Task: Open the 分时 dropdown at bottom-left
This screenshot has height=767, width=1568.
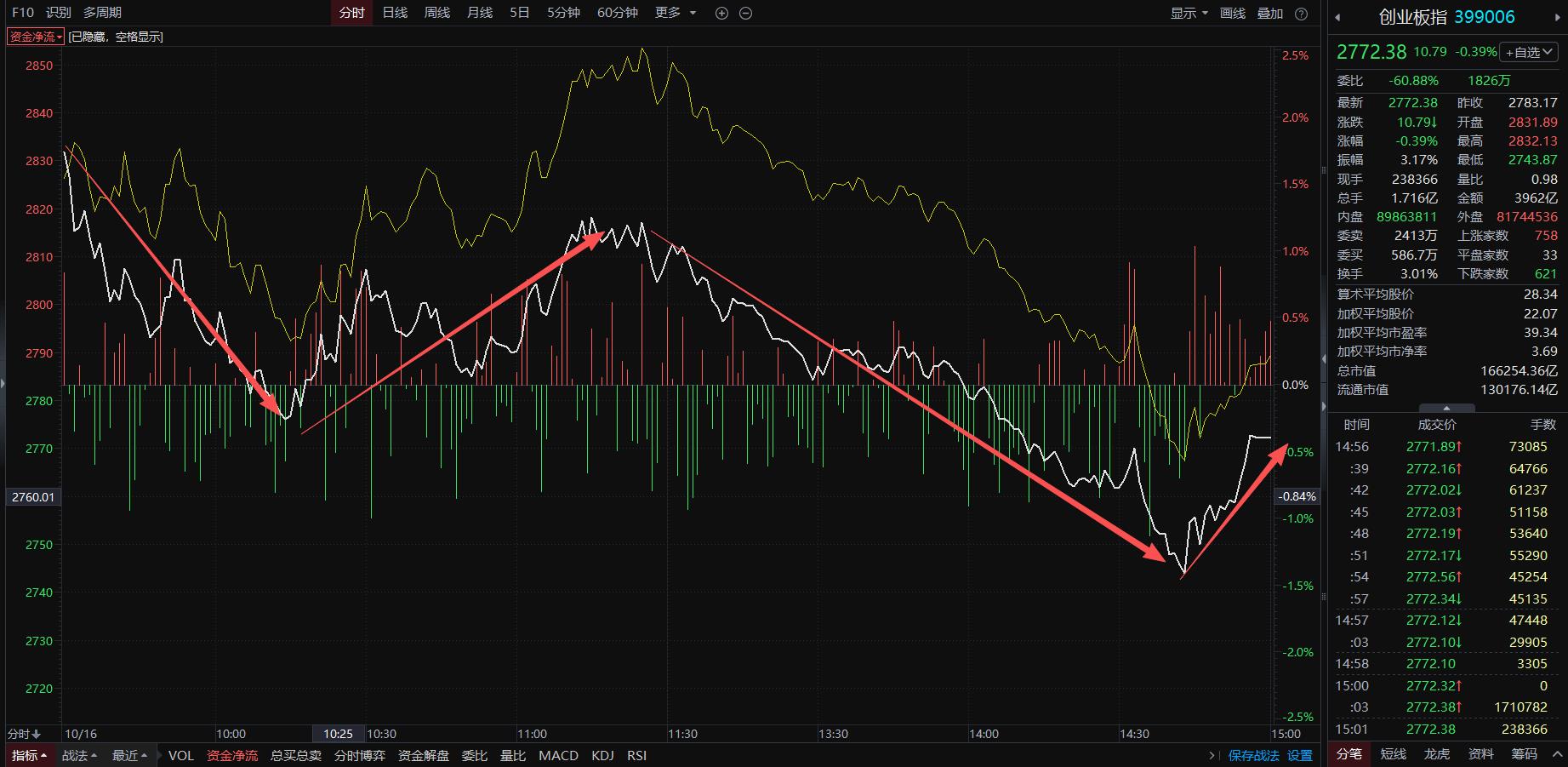Action: [x=24, y=734]
